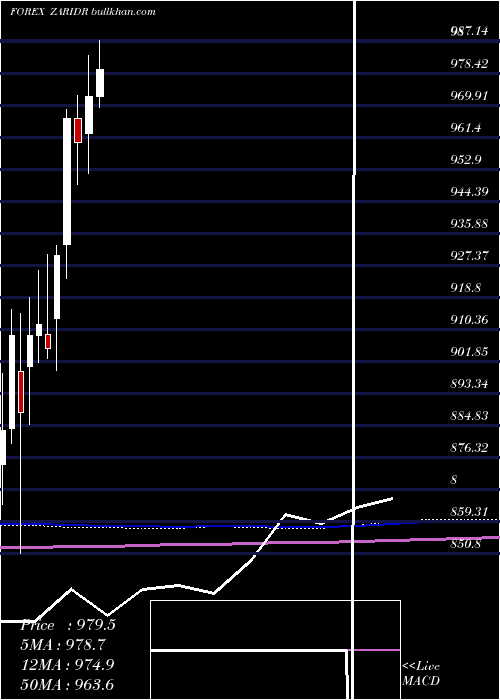Click the 987.14 price axis label
Viewport: 500px width, 700px height.
tap(469, 31)
